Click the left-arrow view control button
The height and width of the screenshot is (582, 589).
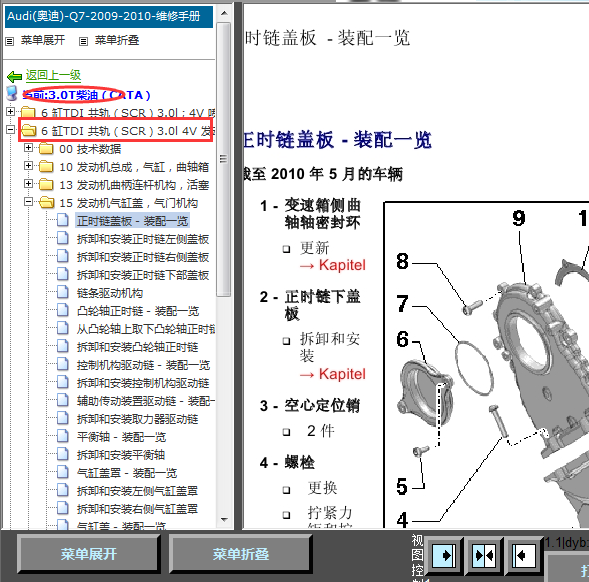(523, 555)
